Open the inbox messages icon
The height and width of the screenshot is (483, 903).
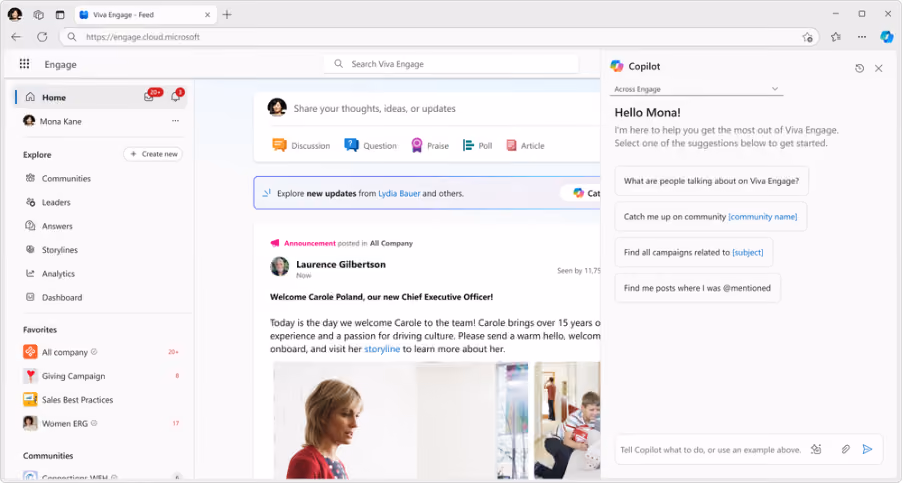pos(149,97)
